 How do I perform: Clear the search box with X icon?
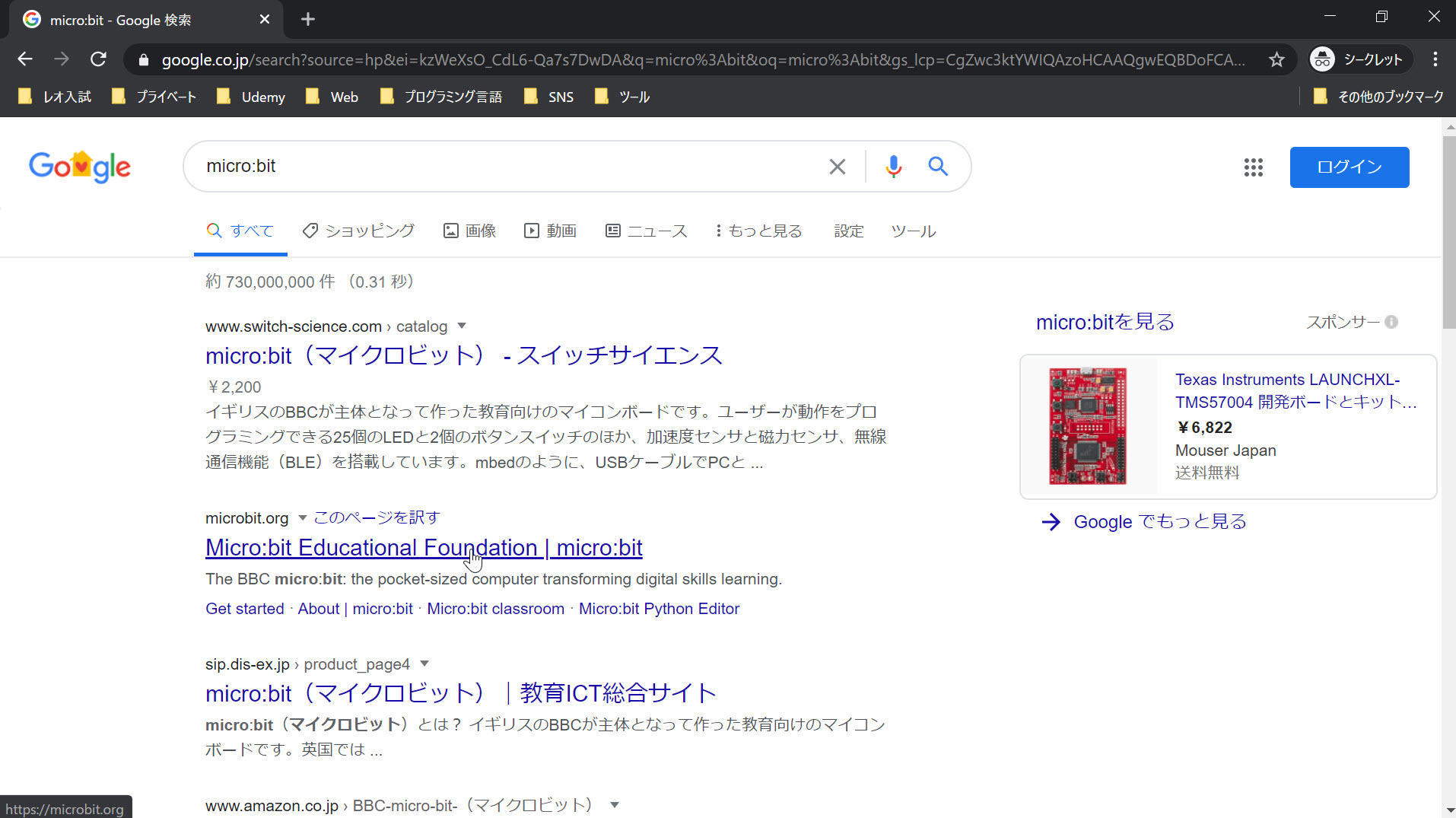(837, 167)
